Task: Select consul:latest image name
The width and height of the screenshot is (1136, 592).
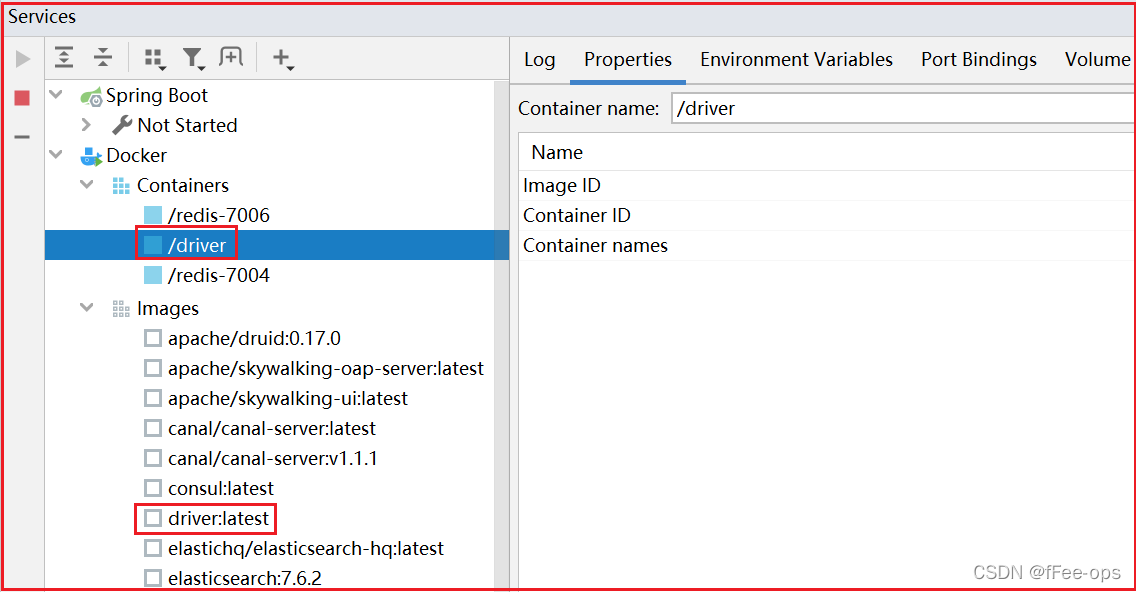Action: 221,488
